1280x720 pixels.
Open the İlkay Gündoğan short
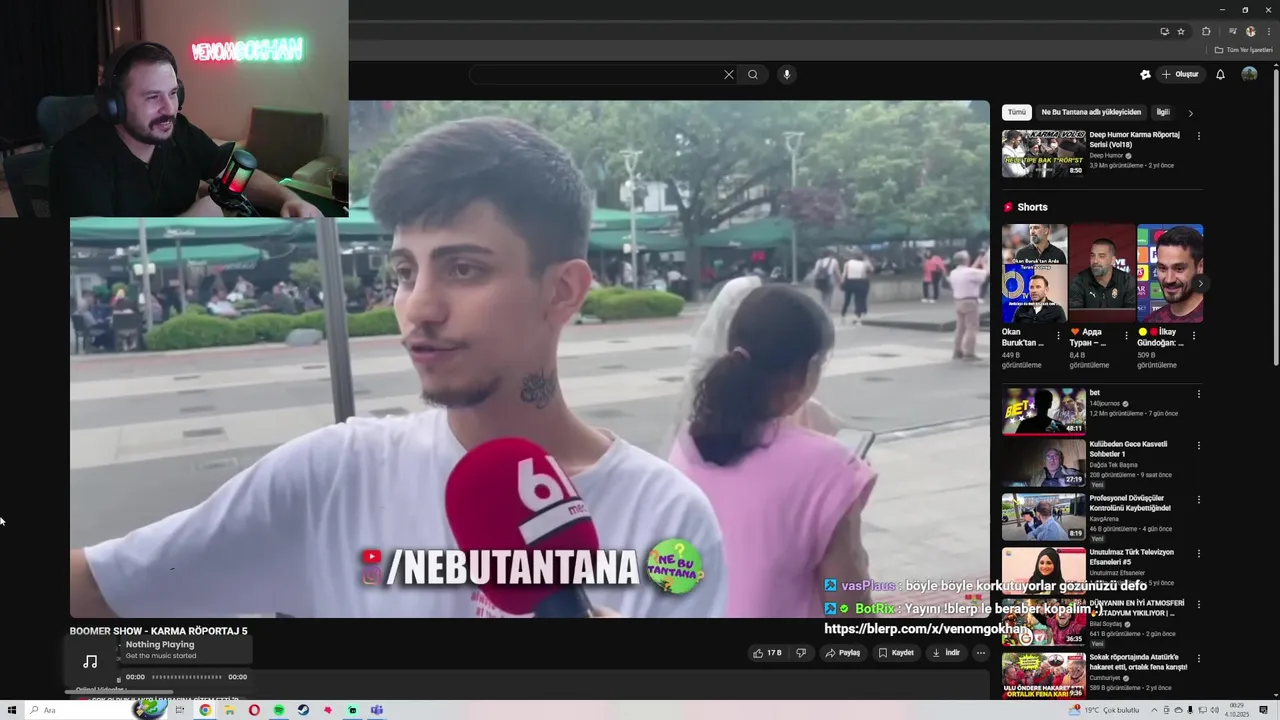tap(1170, 273)
